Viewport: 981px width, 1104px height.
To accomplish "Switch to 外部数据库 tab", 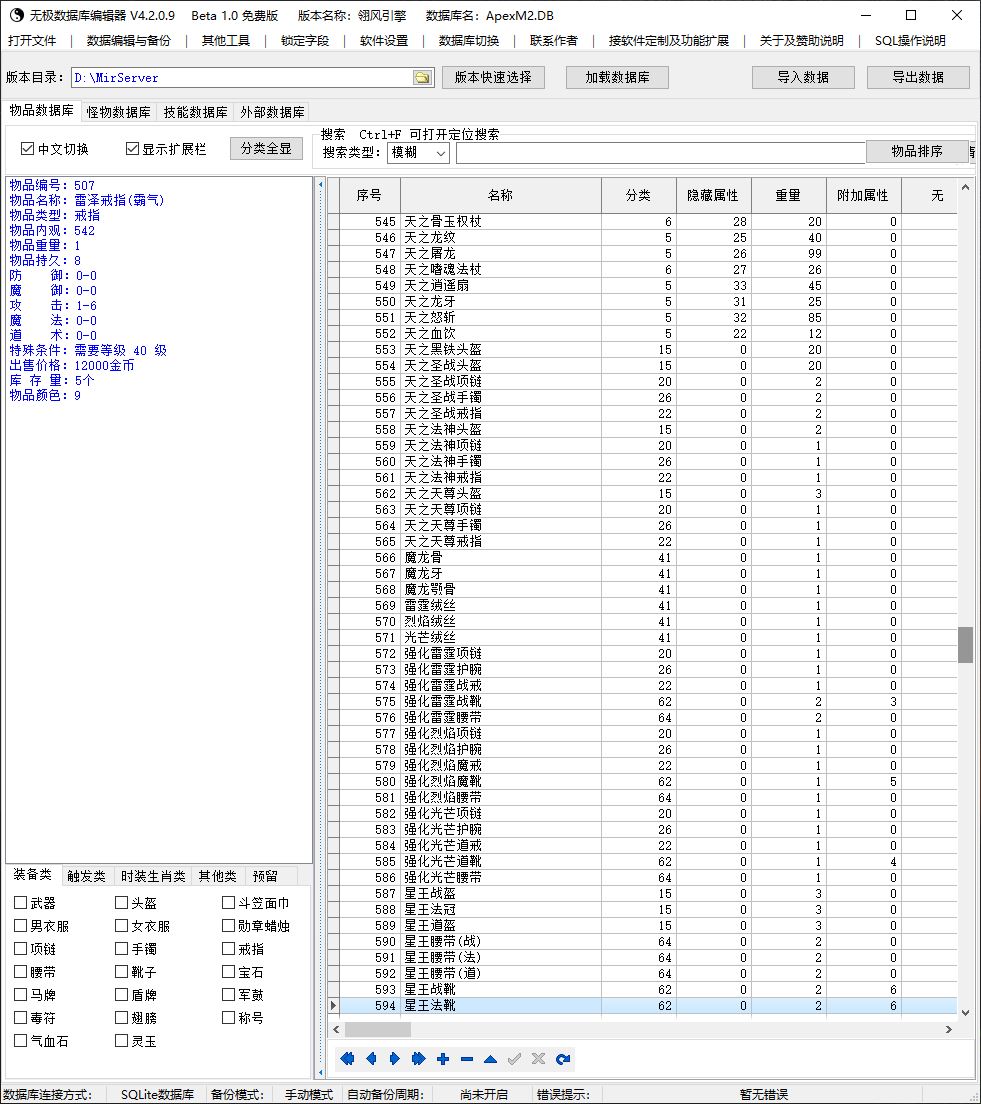I will (272, 112).
